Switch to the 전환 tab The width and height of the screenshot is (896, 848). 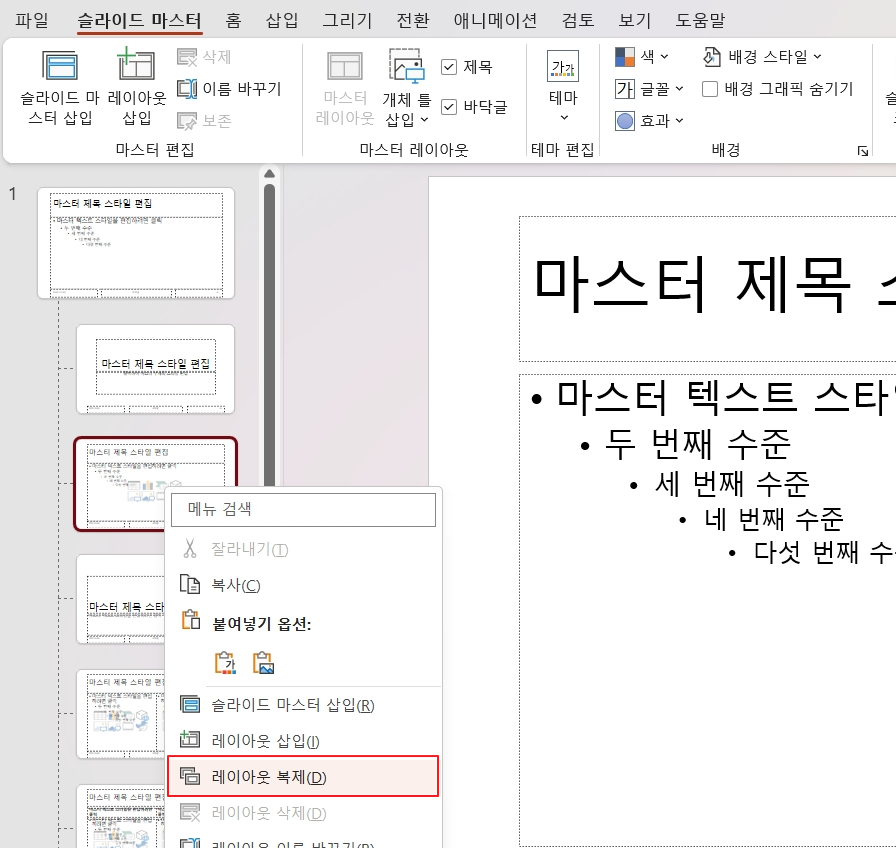[x=413, y=21]
